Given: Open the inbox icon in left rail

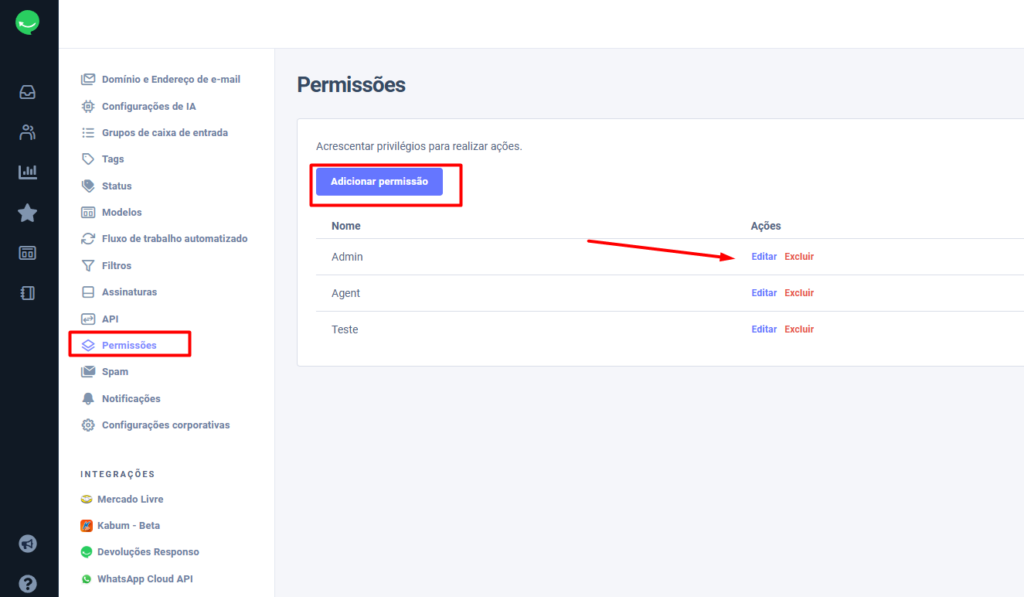Looking at the screenshot, I should click(x=27, y=92).
